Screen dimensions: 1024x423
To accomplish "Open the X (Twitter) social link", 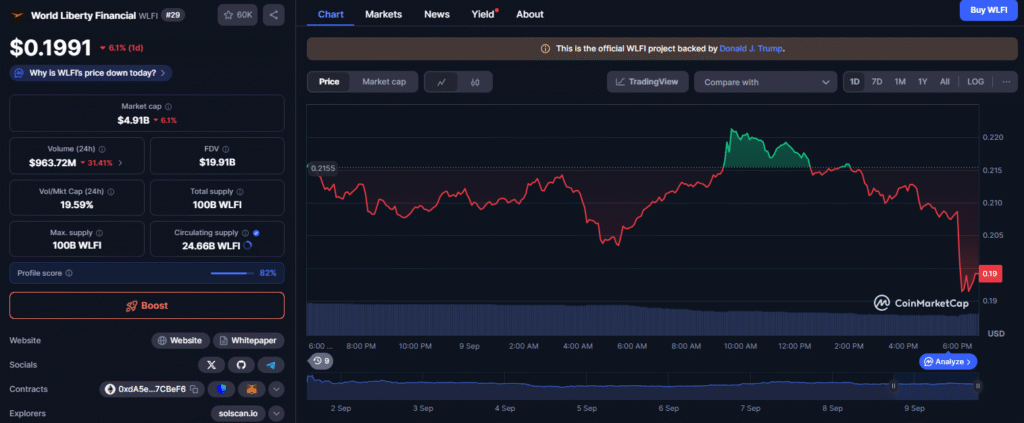I will point(212,364).
